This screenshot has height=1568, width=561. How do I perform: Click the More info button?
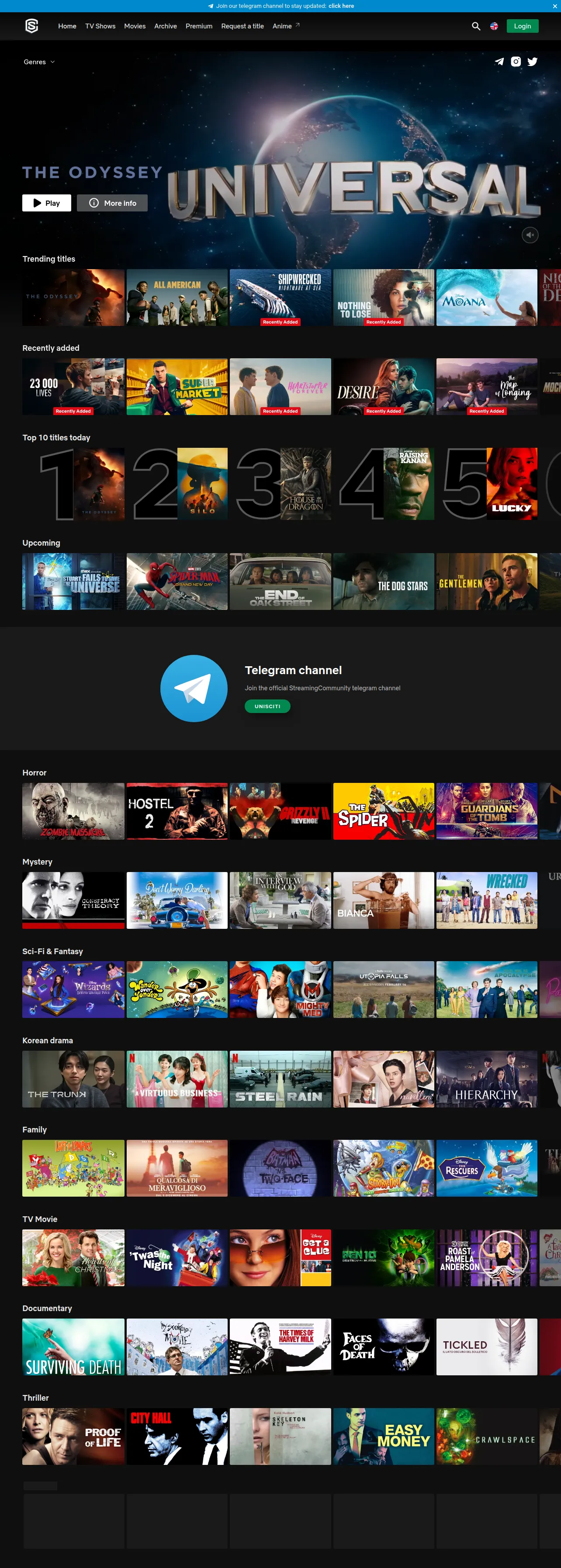pos(112,203)
